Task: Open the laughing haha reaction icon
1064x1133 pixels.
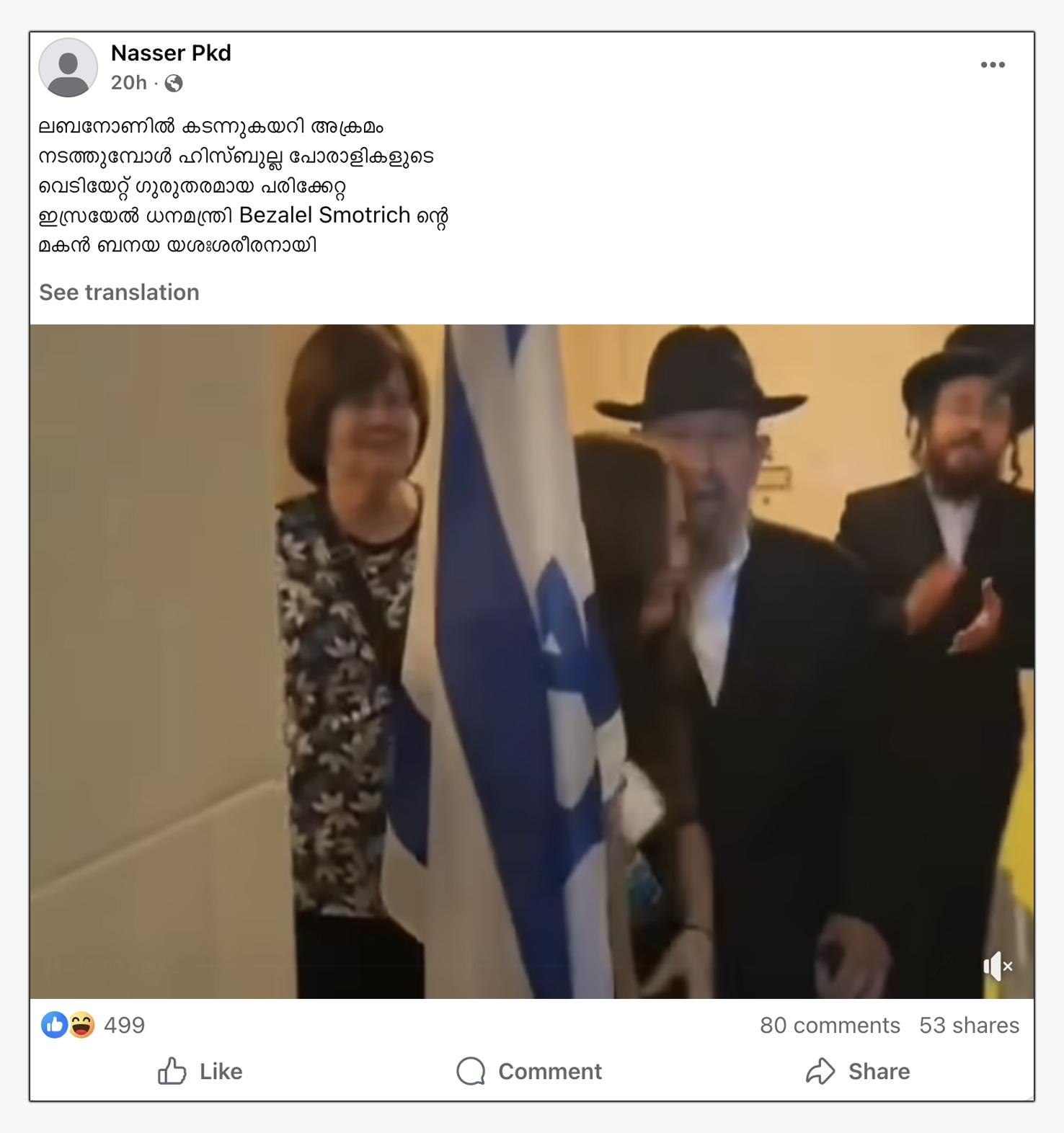Action: [81, 1024]
